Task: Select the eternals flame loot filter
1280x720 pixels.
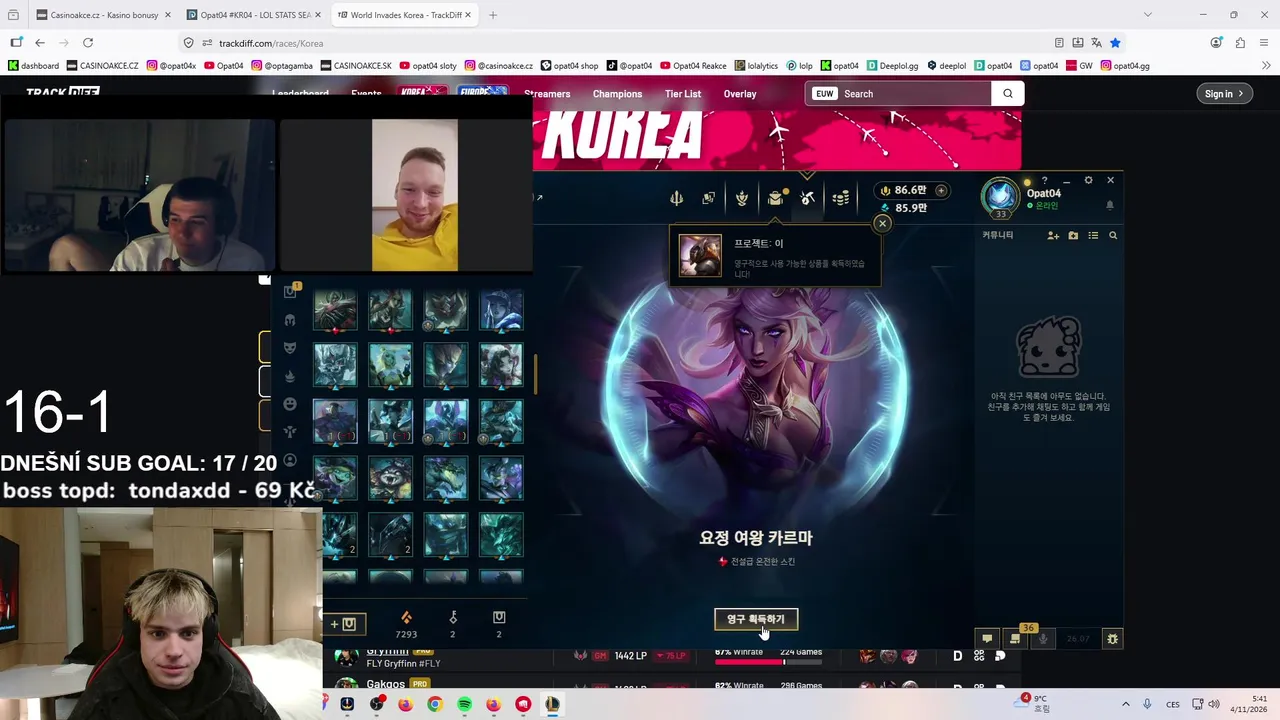Action: (x=290, y=376)
